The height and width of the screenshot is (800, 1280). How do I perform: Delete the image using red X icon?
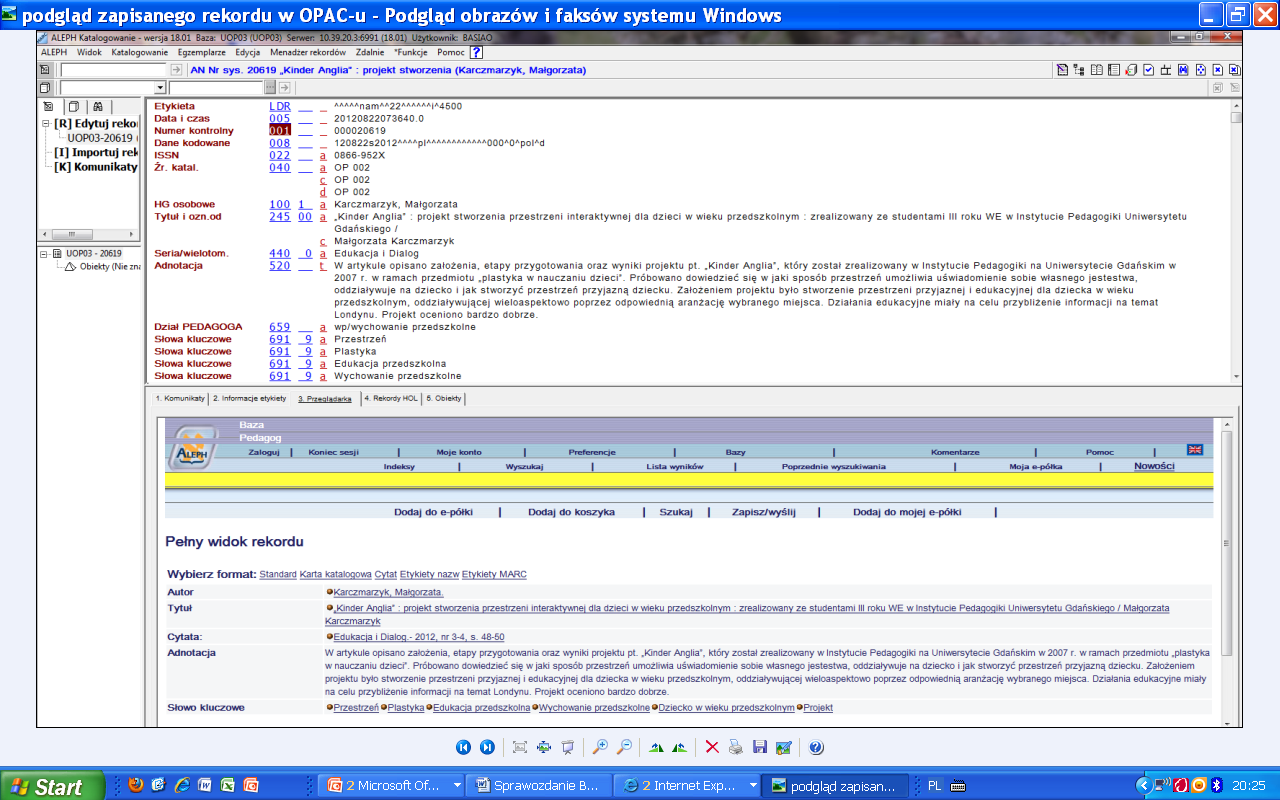tap(712, 747)
